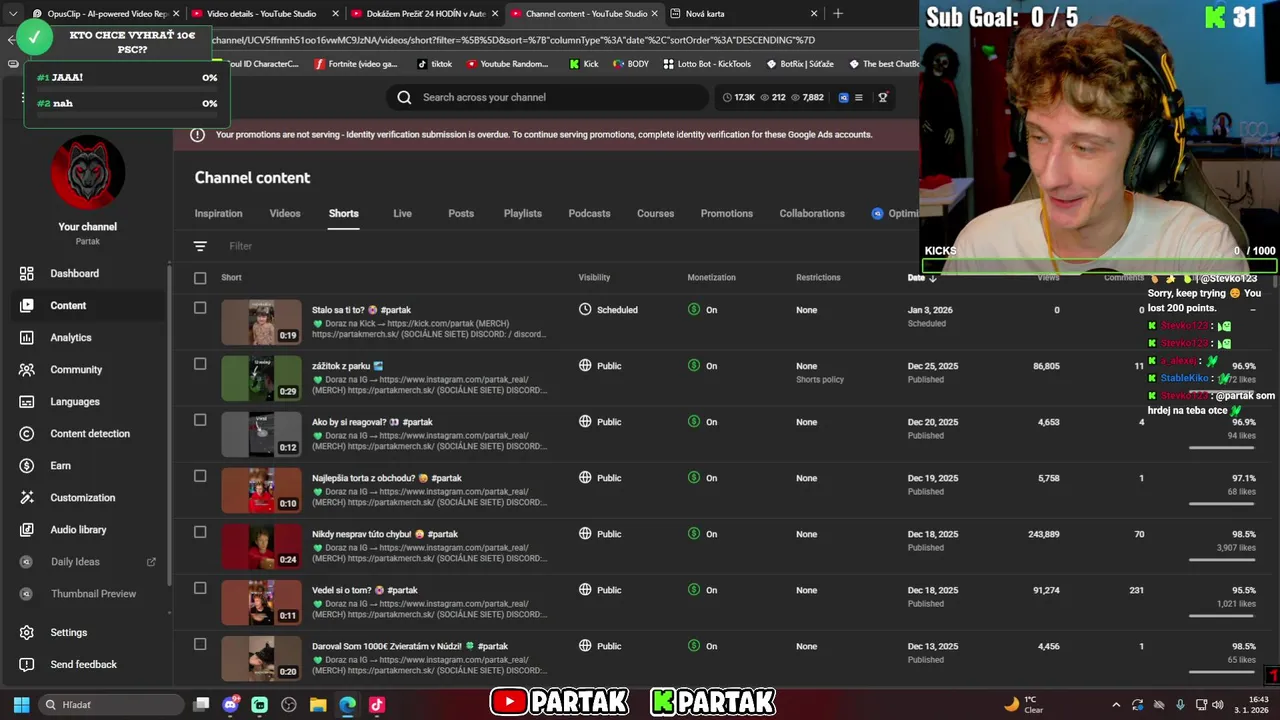The width and height of the screenshot is (1280, 720).
Task: Open thumbnail of 'Daroval Som 1000€' short
Action: [x=261, y=658]
